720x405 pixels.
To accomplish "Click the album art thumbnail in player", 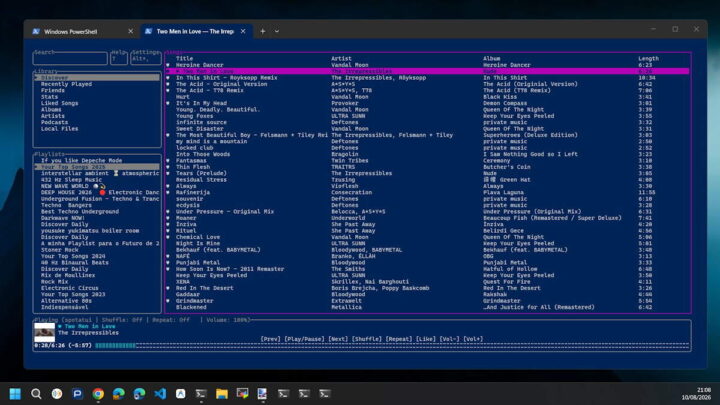I will pos(45,332).
